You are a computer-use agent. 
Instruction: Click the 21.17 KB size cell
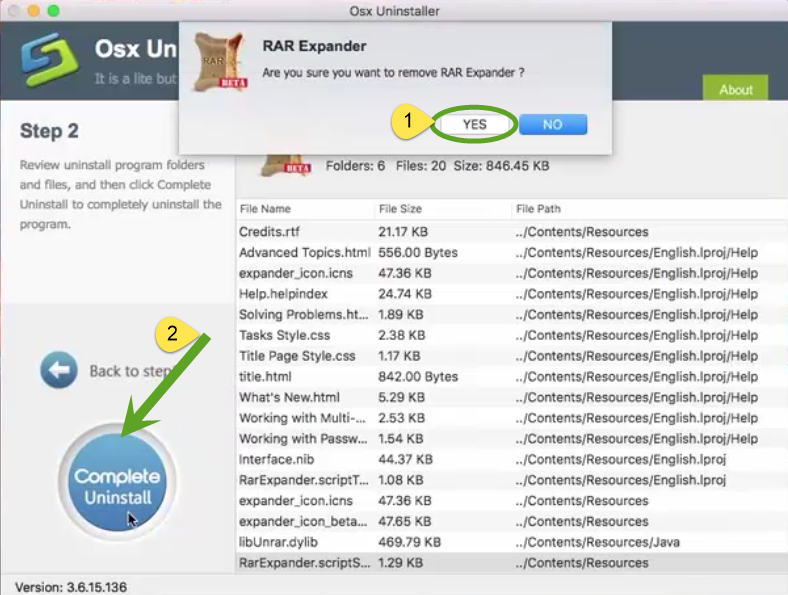click(403, 232)
